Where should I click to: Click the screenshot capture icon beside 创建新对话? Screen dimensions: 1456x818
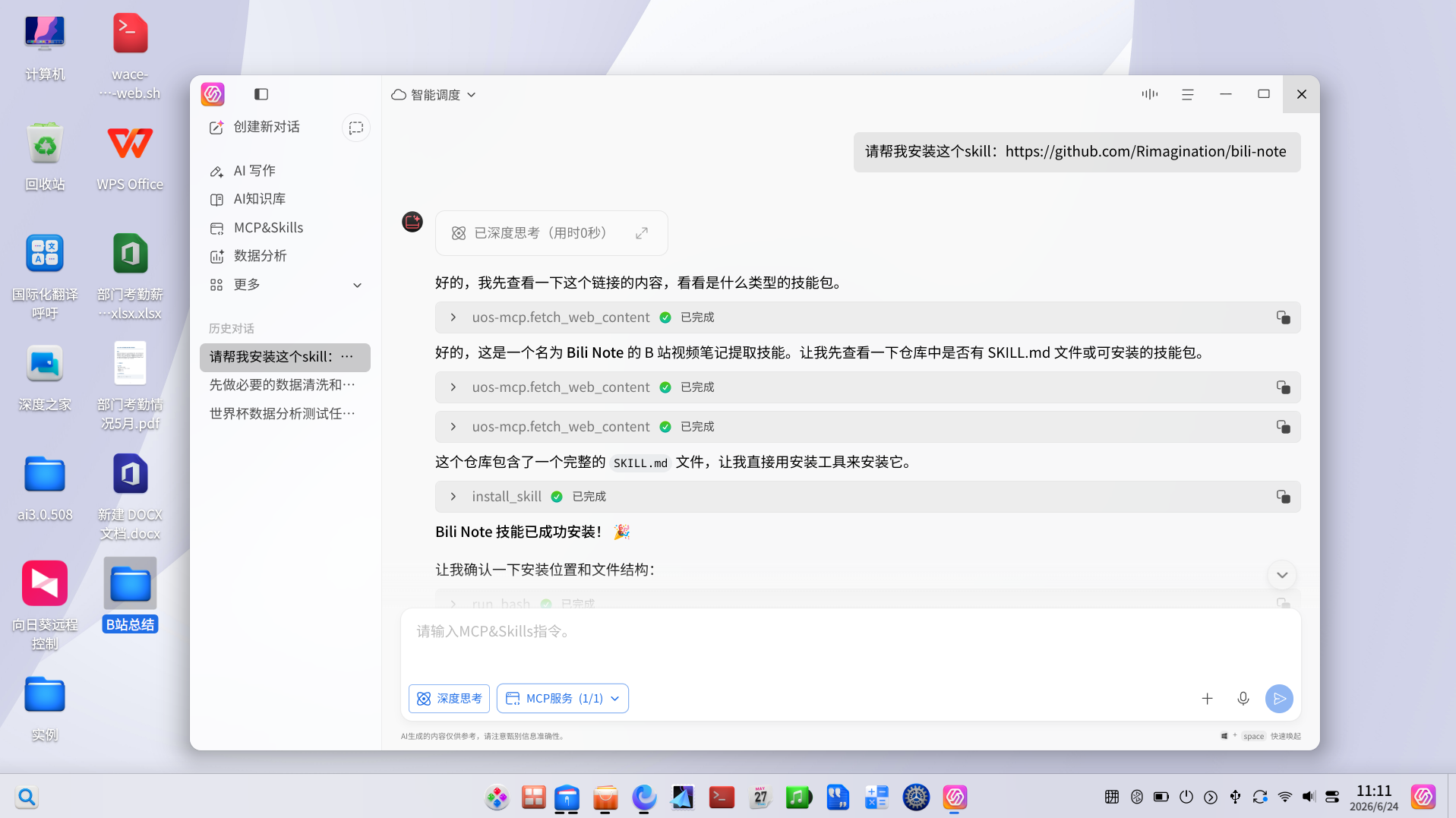(356, 128)
